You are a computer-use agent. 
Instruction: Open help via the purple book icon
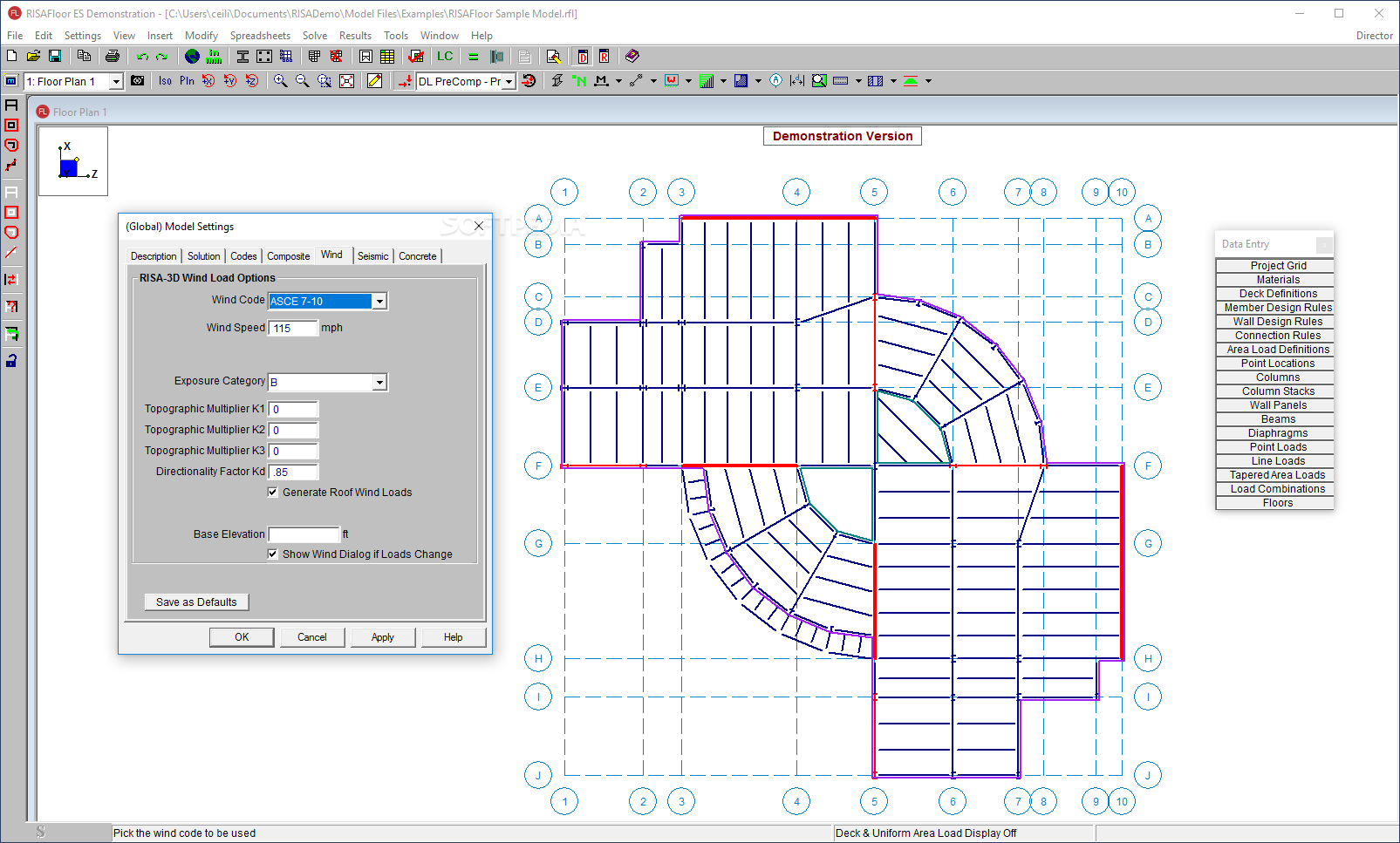click(632, 56)
